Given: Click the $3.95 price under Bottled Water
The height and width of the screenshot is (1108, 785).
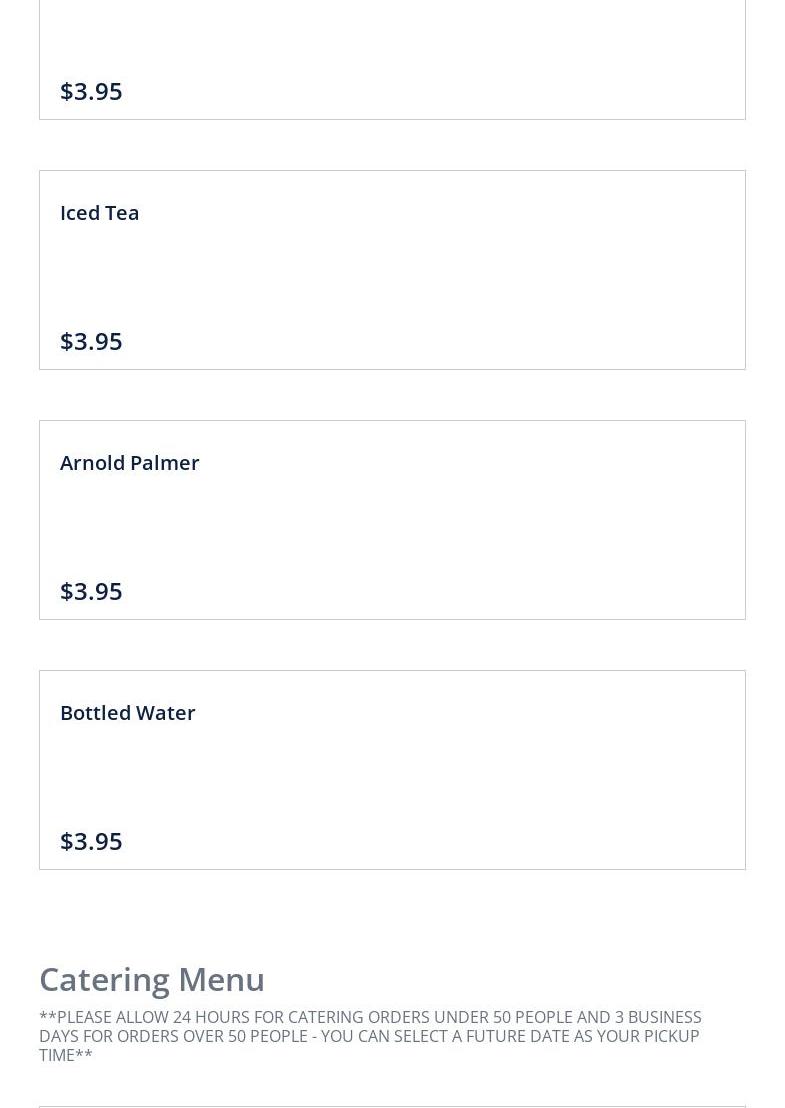Looking at the screenshot, I should (91, 841).
